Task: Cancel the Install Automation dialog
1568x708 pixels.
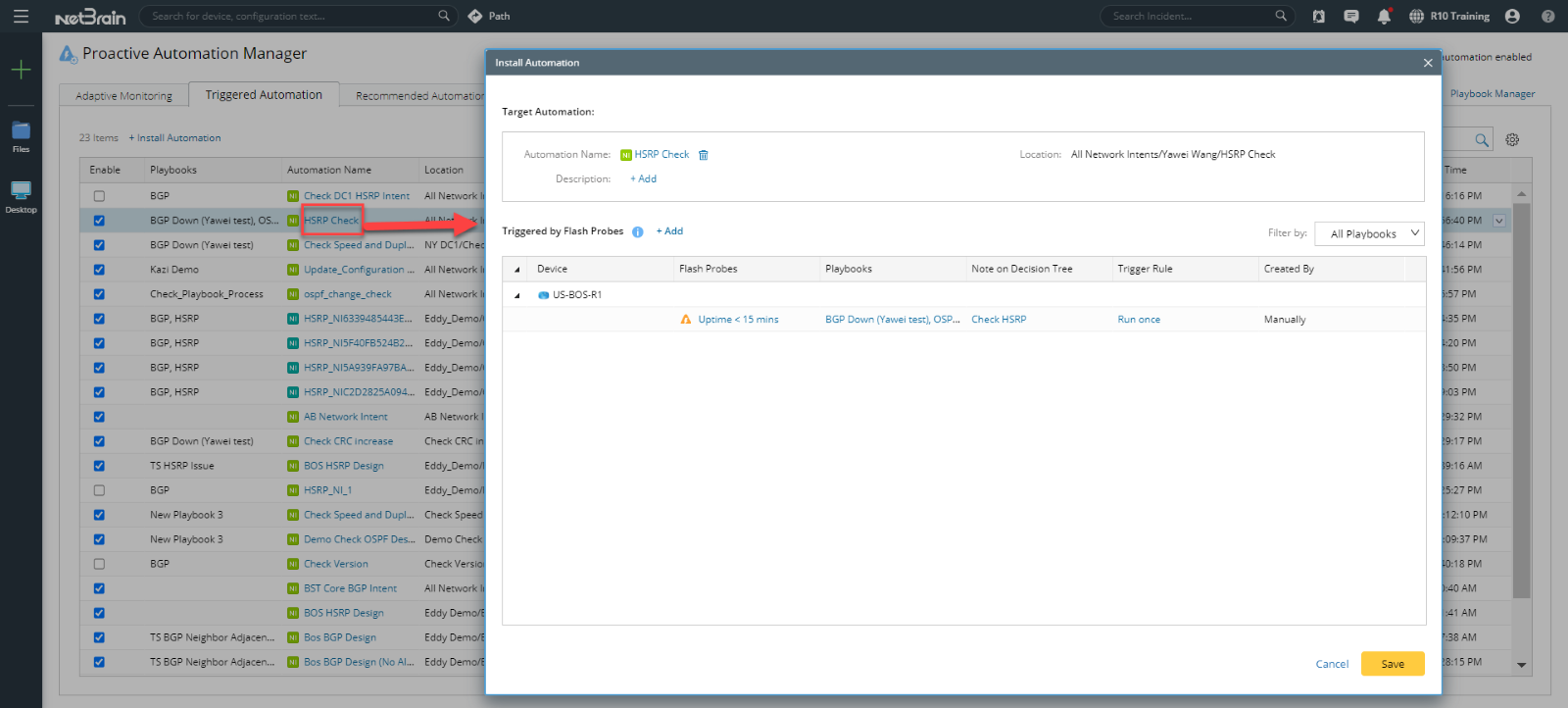Action: tap(1332, 664)
